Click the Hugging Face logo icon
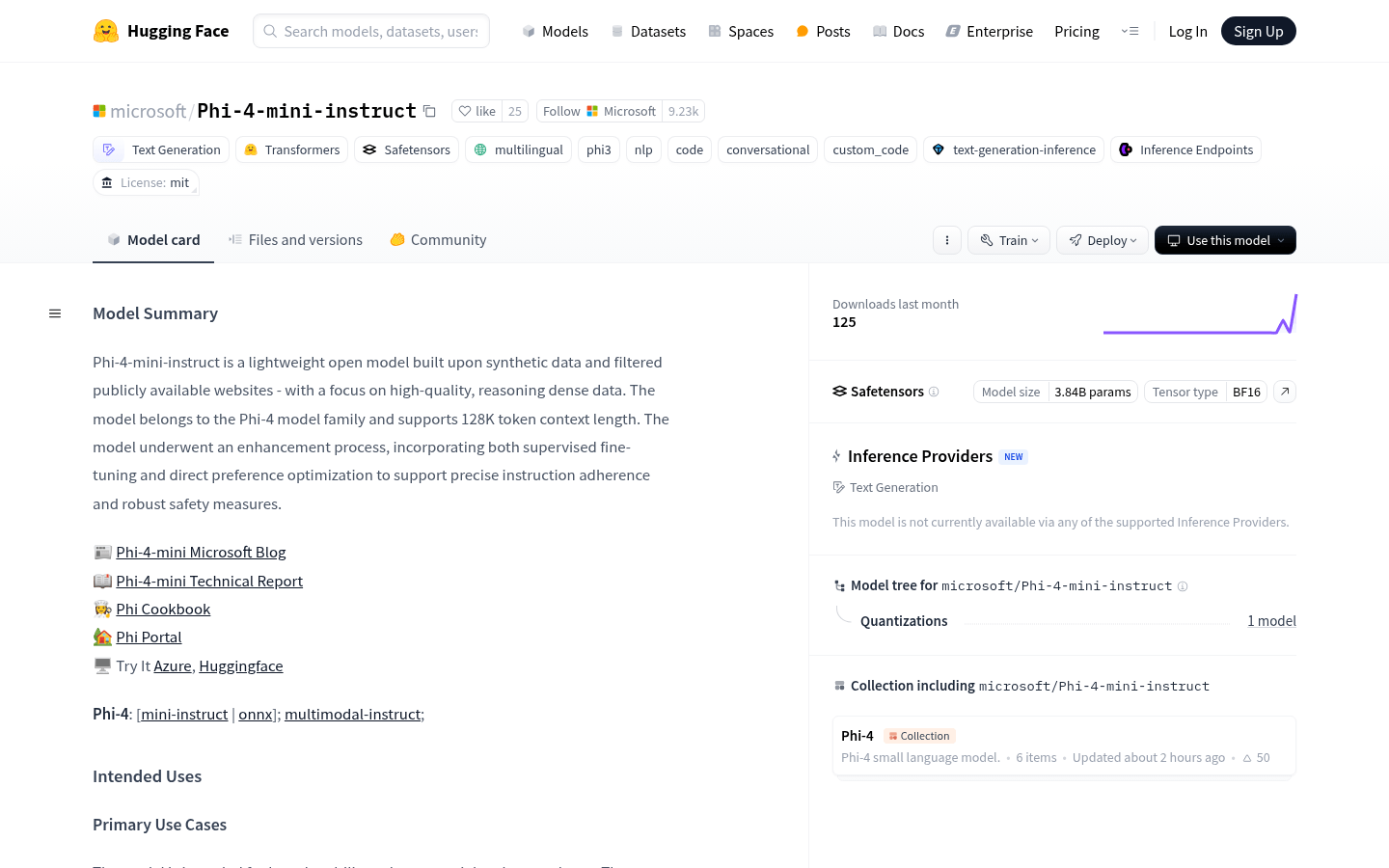Viewport: 1389px width, 868px height. pyautogui.click(x=106, y=31)
